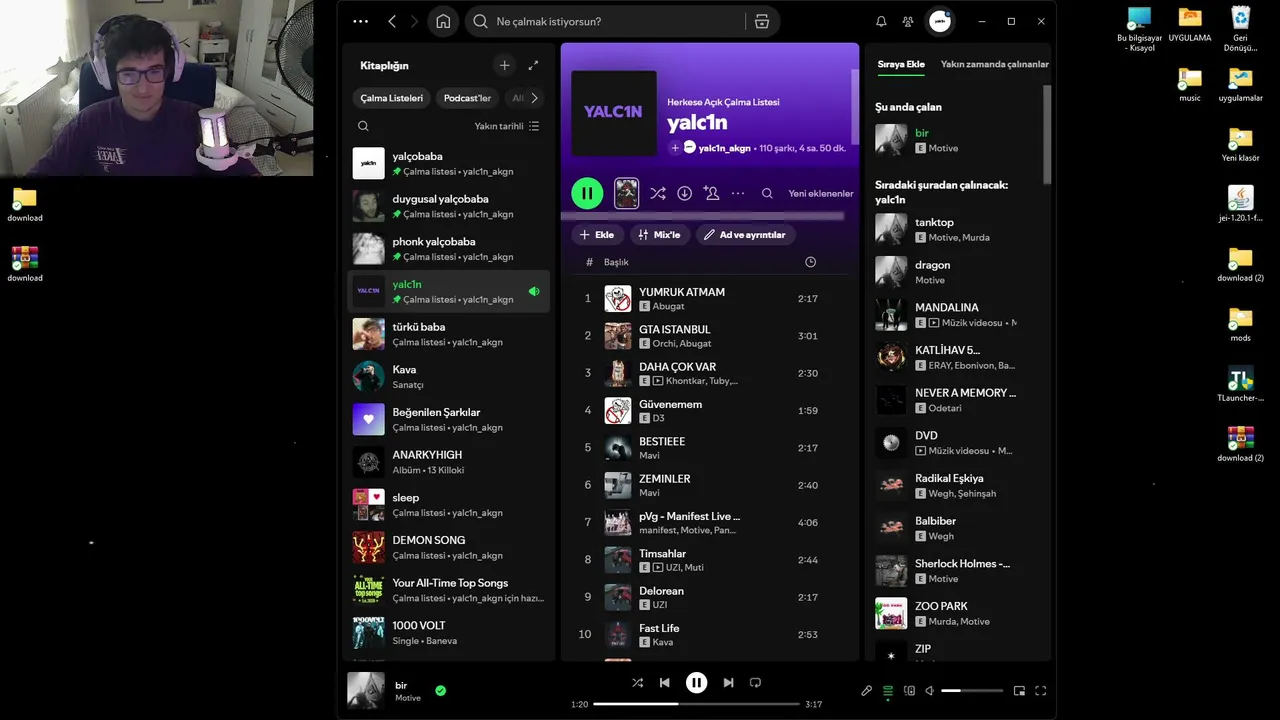The width and height of the screenshot is (1280, 720).
Task: Seek within the song progress bar
Action: coord(697,704)
